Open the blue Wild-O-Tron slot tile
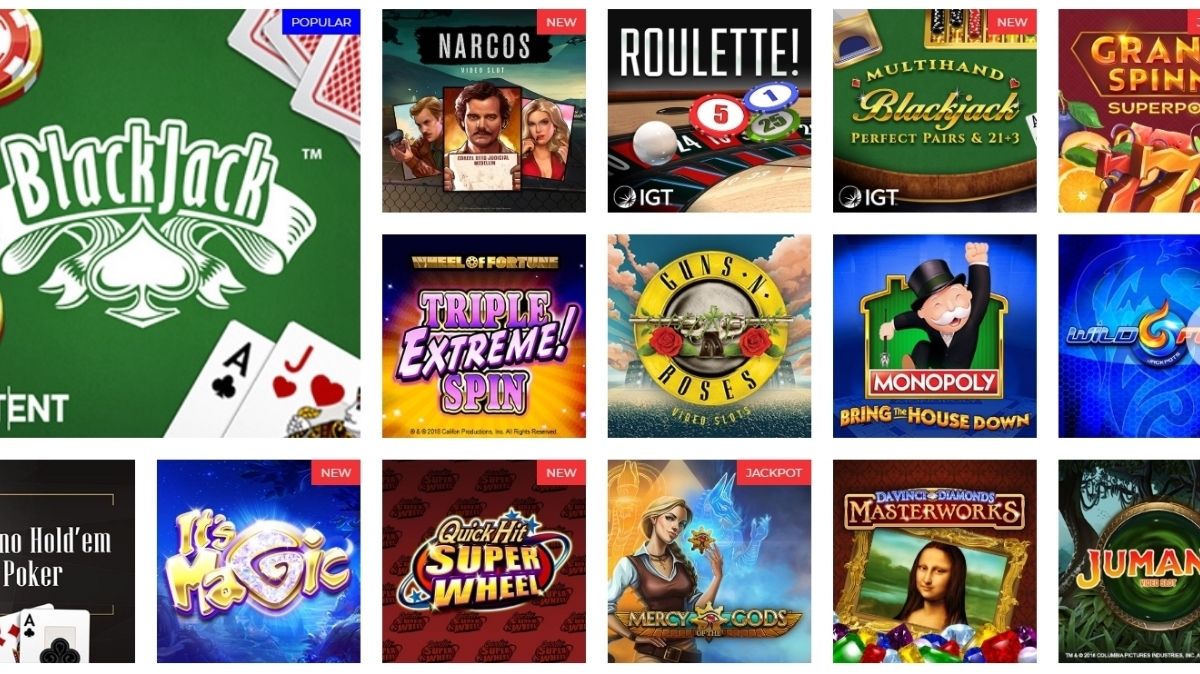This screenshot has width=1200, height=674. click(1129, 336)
